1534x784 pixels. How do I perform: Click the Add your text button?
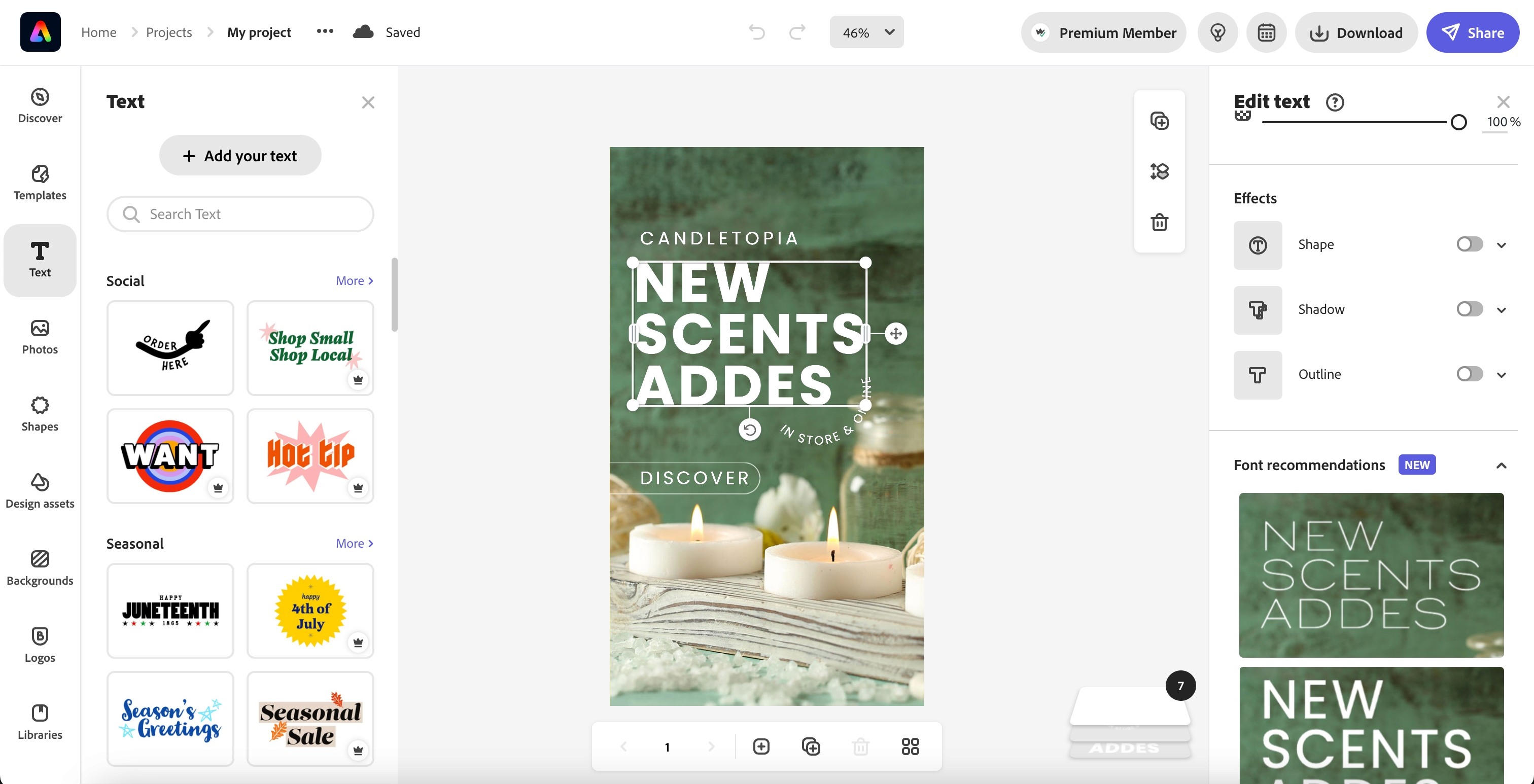click(240, 156)
